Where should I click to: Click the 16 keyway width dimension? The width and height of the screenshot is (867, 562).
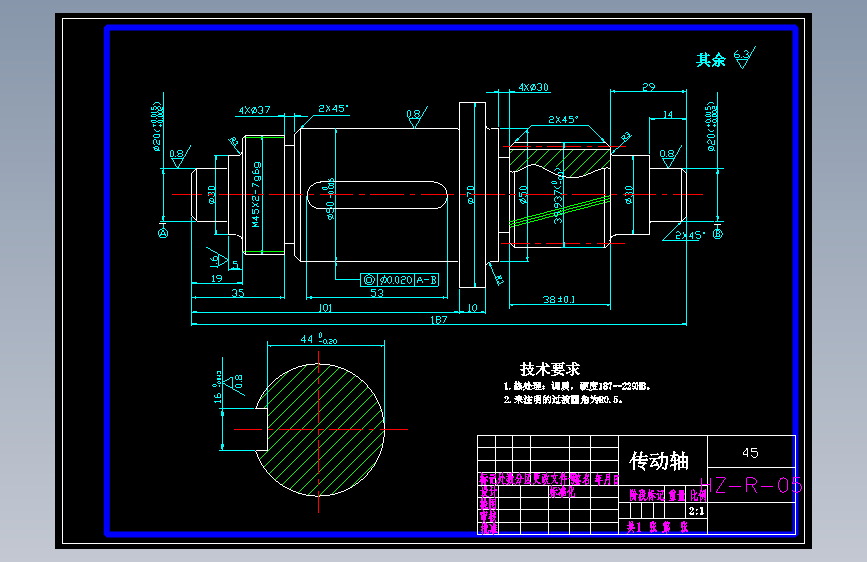pos(217,387)
